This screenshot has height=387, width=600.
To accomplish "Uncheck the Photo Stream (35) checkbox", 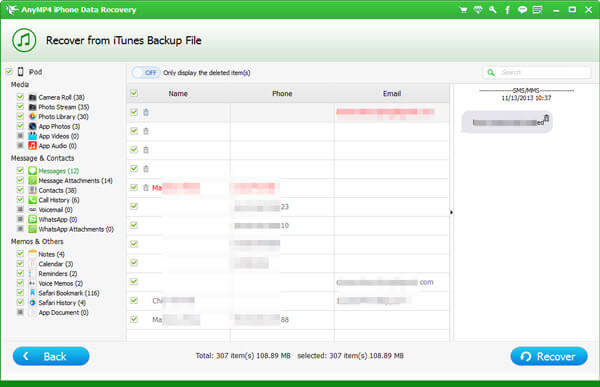I will 20,106.
